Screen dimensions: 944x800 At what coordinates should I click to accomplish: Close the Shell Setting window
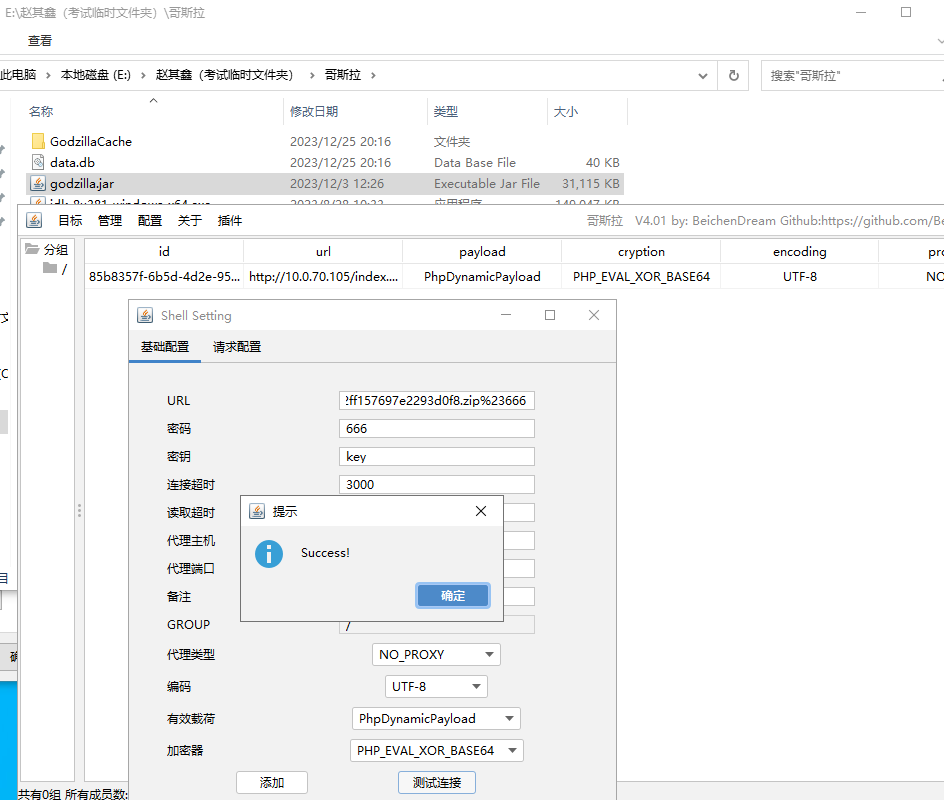[x=594, y=315]
